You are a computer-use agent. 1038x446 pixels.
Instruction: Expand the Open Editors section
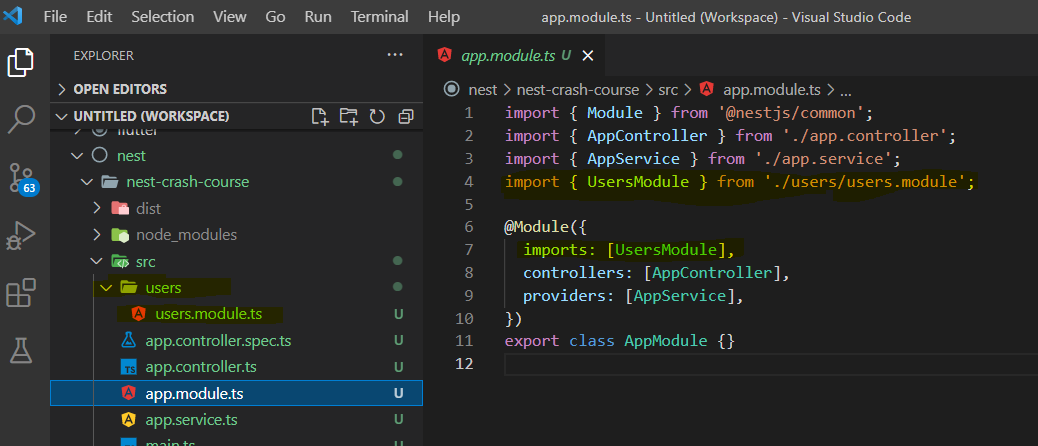click(119, 89)
